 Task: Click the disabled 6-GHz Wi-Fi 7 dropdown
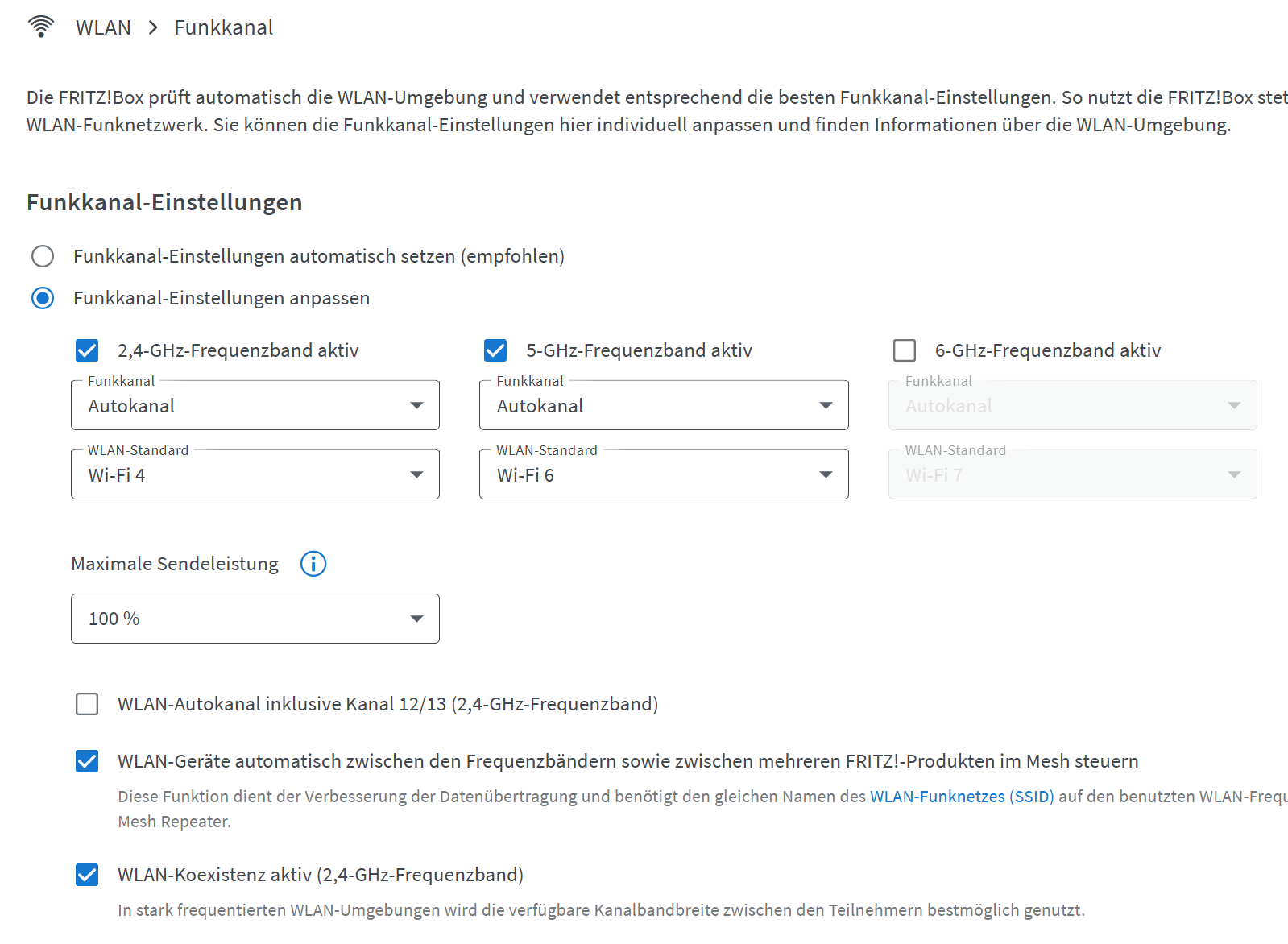(1072, 474)
